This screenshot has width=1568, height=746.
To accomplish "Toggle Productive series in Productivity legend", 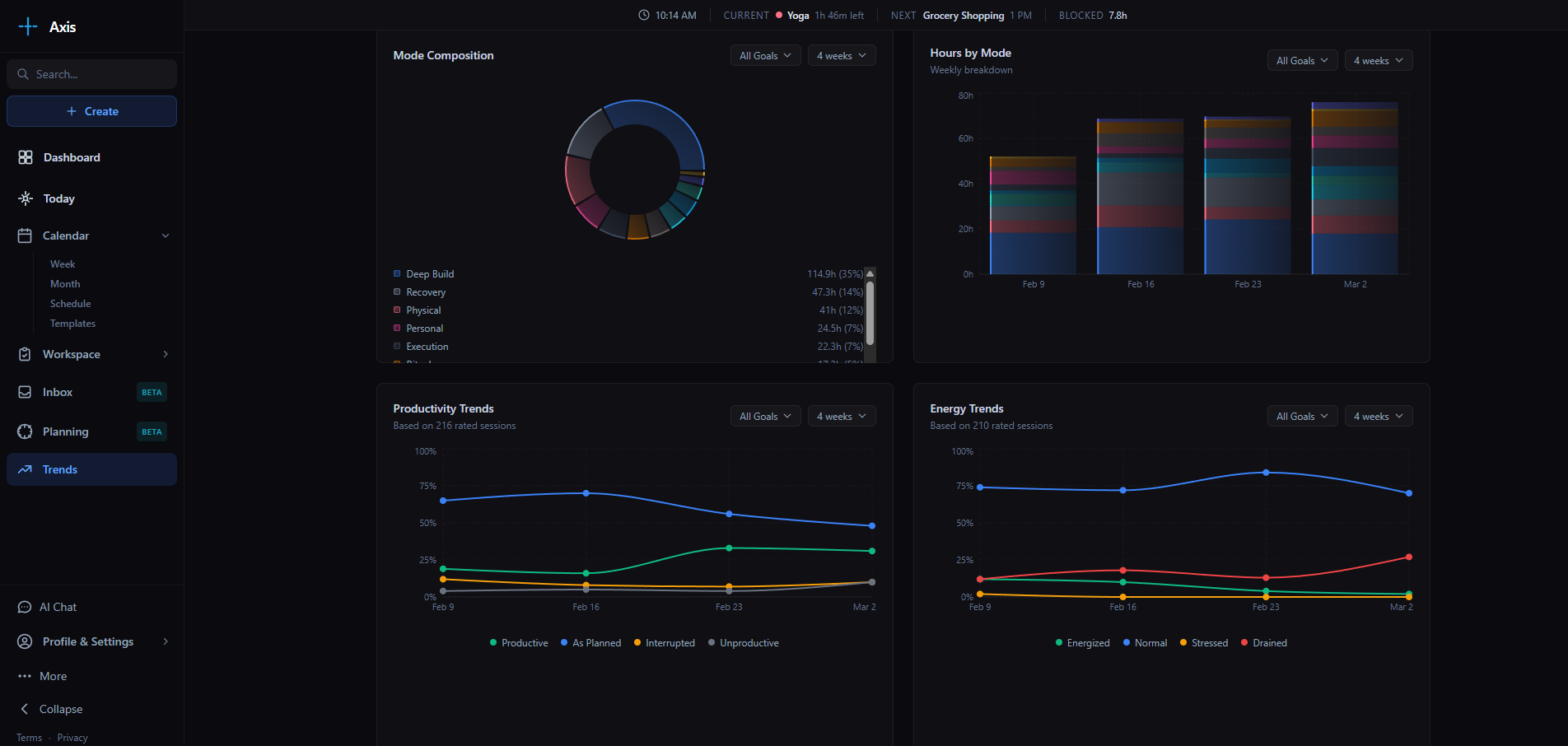I will coord(519,643).
